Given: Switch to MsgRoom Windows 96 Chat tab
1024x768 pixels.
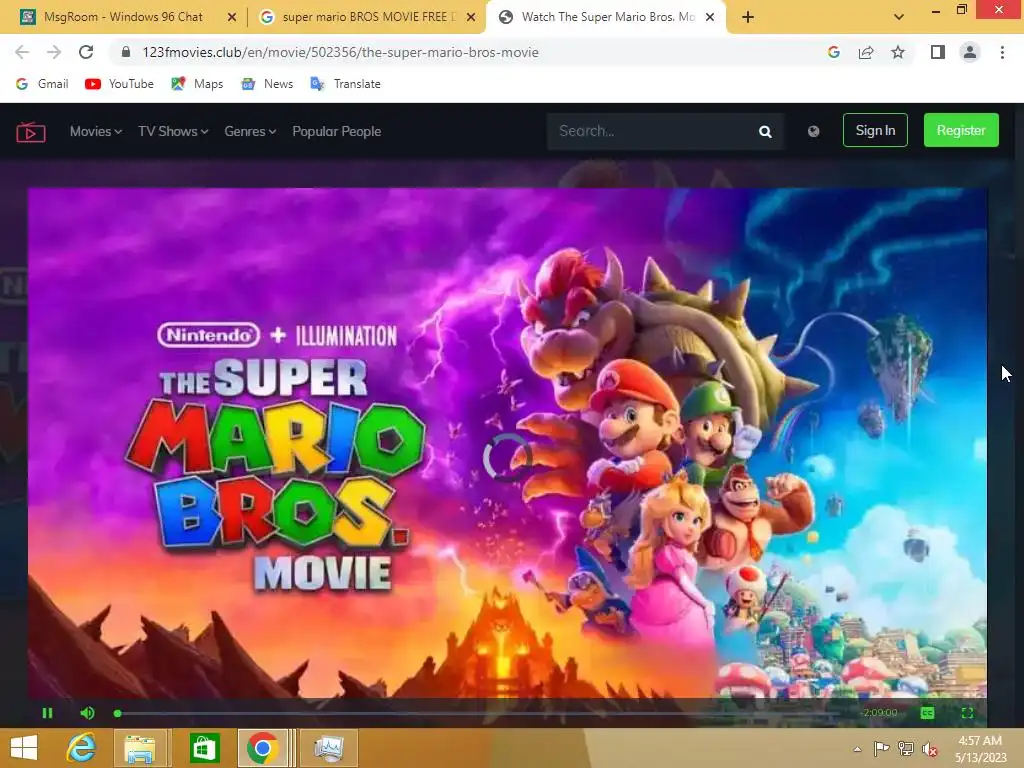Looking at the screenshot, I should coord(123,17).
